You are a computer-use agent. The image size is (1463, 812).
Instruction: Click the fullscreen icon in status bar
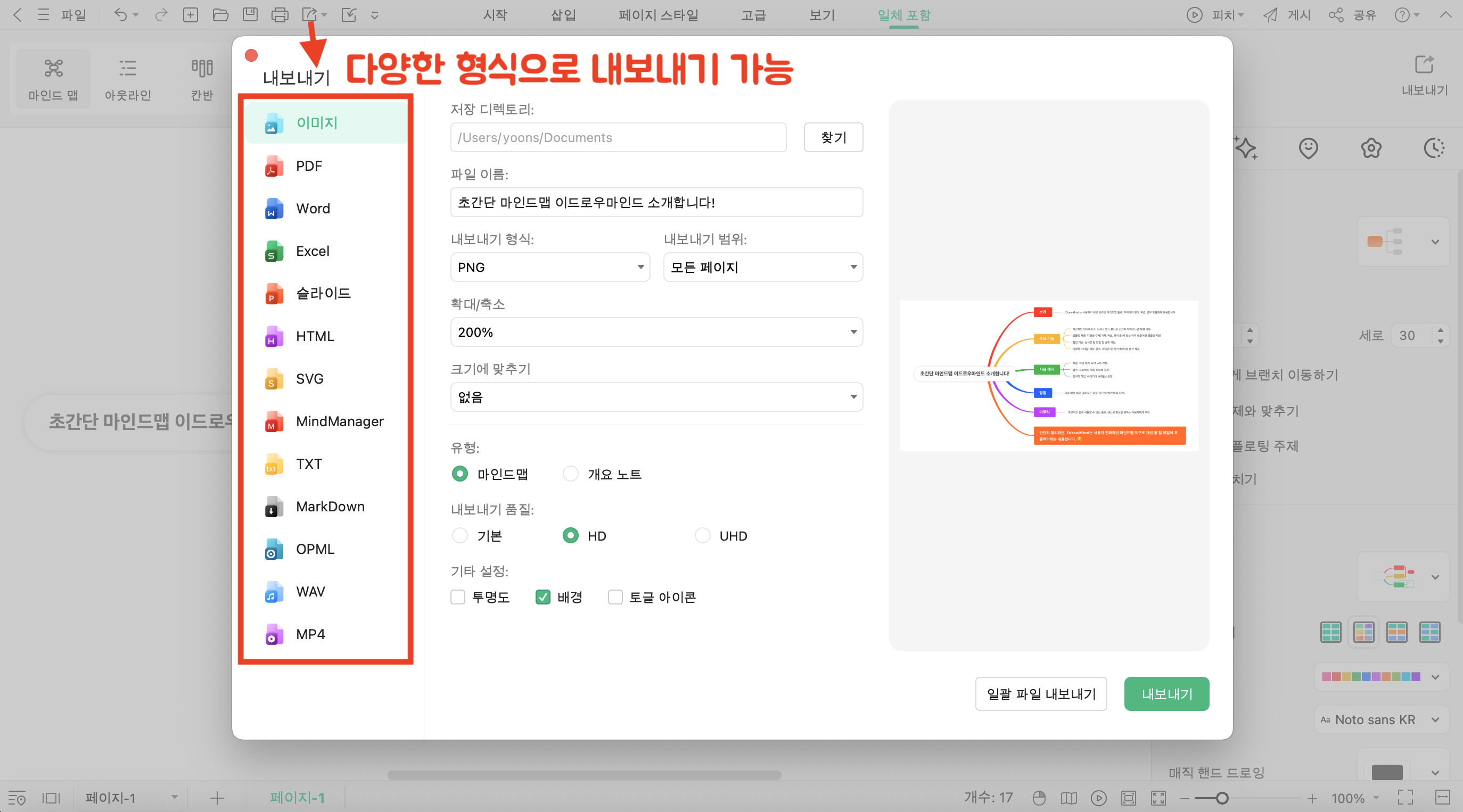tap(1405, 798)
